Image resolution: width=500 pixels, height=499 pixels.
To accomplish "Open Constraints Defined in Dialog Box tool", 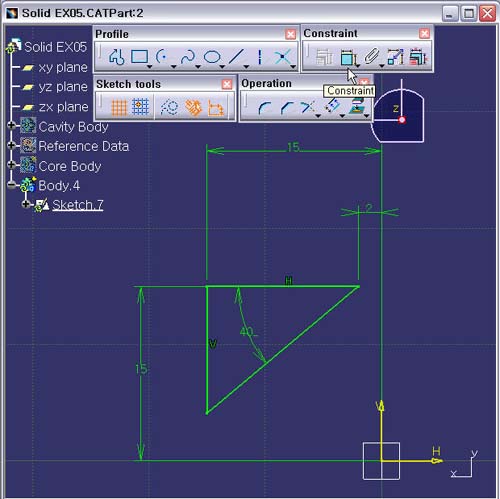I will pos(324,57).
